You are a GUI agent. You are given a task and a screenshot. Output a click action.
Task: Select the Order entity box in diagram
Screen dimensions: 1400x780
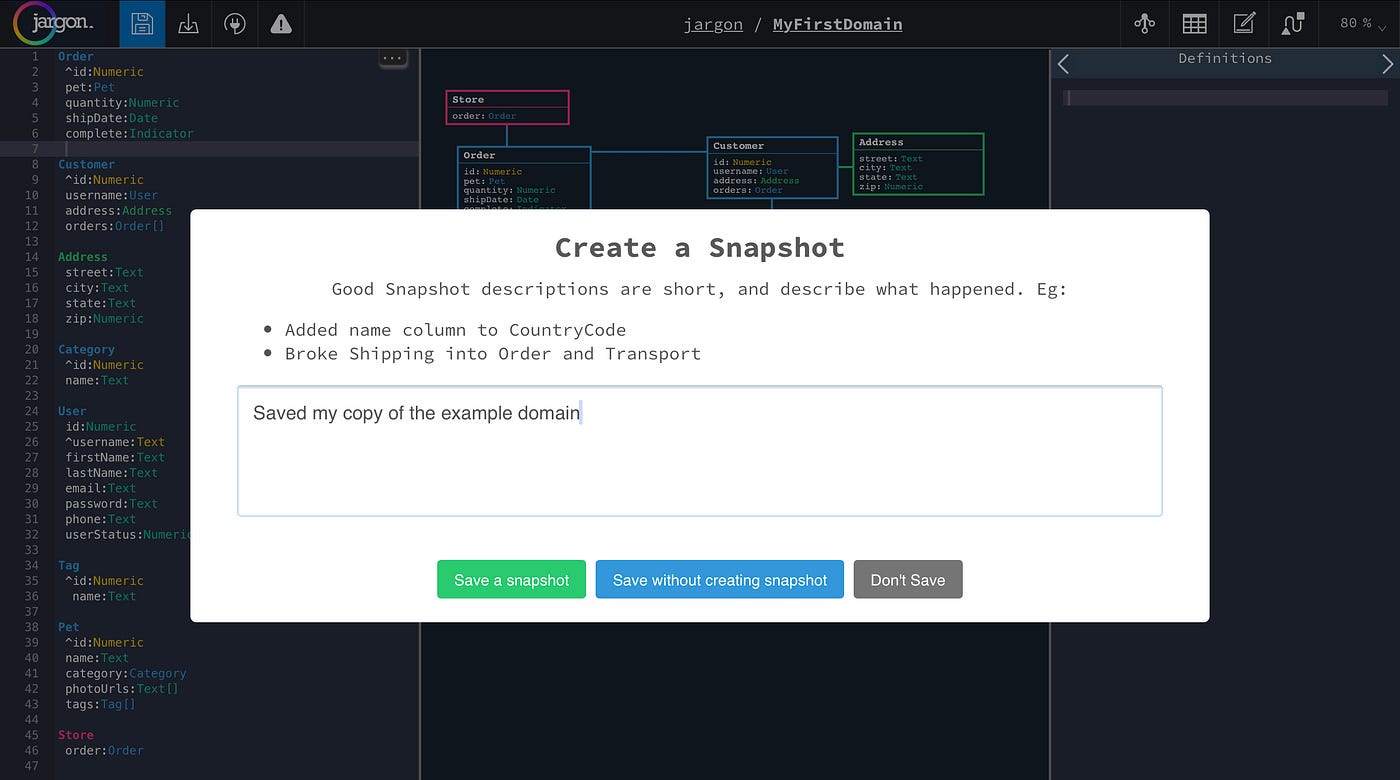point(524,179)
